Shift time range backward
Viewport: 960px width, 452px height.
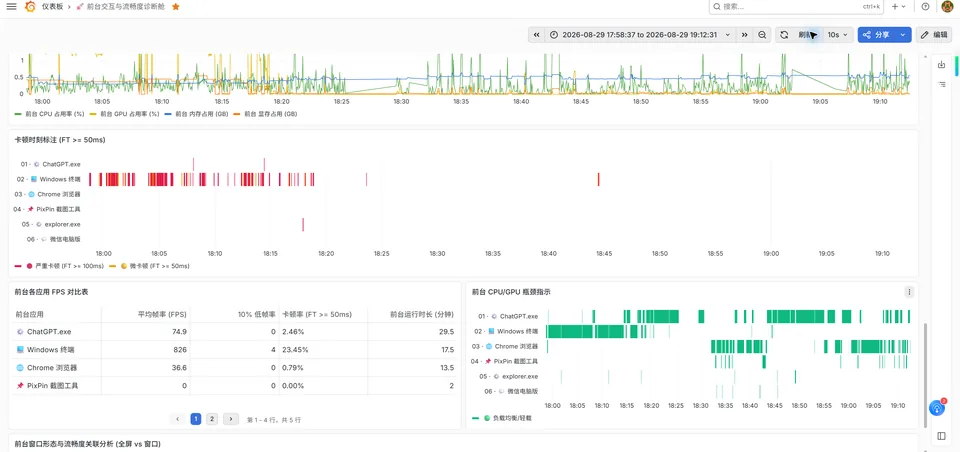click(x=536, y=35)
